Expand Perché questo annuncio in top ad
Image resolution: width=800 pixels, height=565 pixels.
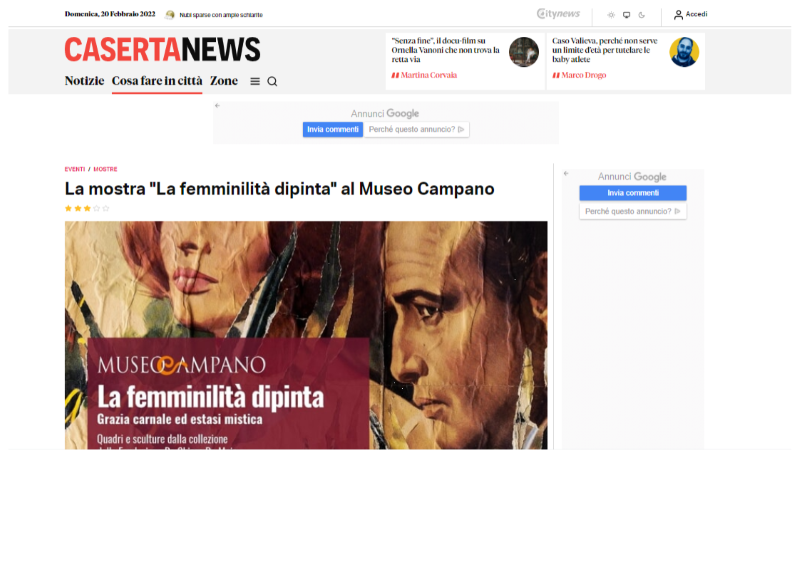click(416, 130)
